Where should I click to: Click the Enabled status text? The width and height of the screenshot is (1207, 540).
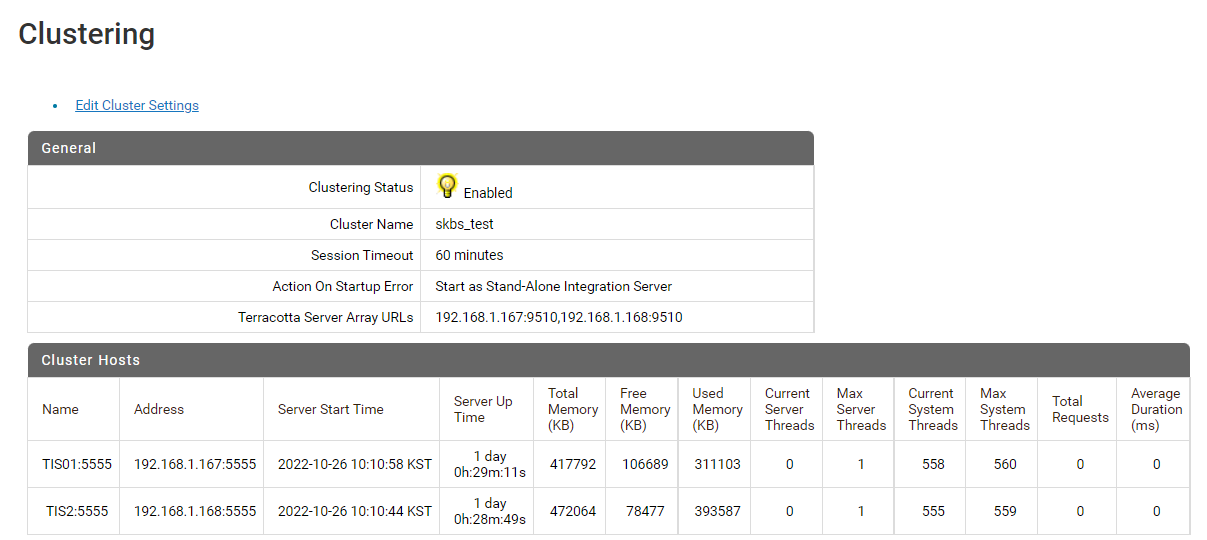click(488, 193)
